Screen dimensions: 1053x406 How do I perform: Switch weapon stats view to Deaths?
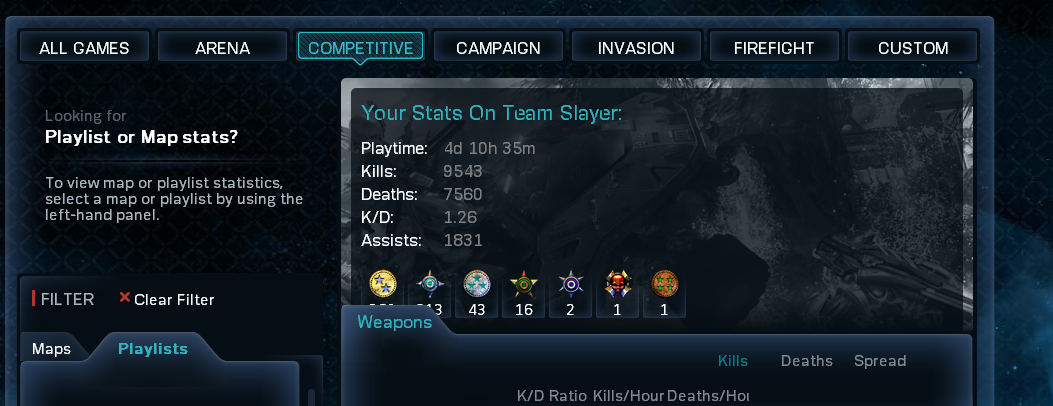click(x=807, y=361)
